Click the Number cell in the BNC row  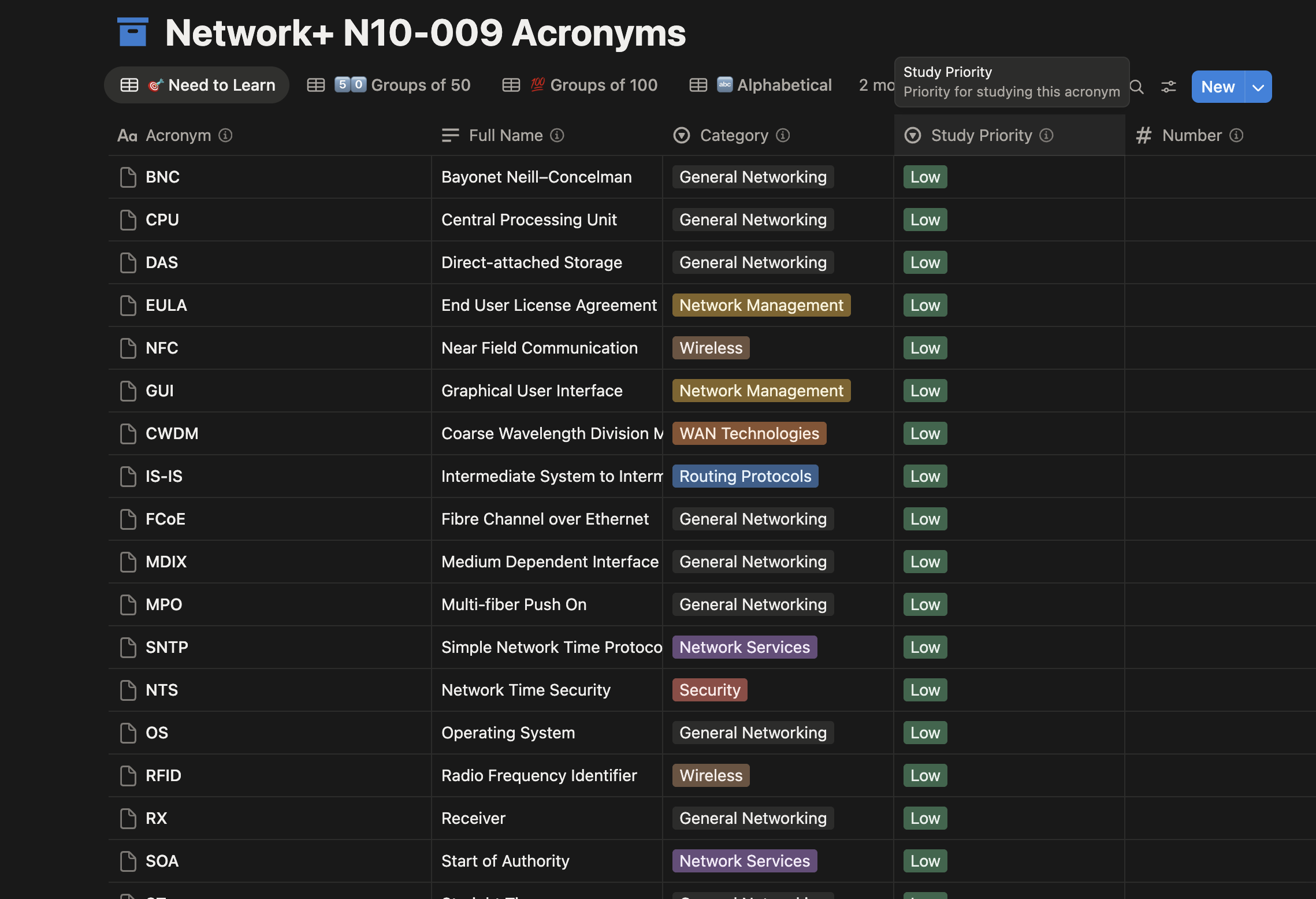[x=1220, y=177]
